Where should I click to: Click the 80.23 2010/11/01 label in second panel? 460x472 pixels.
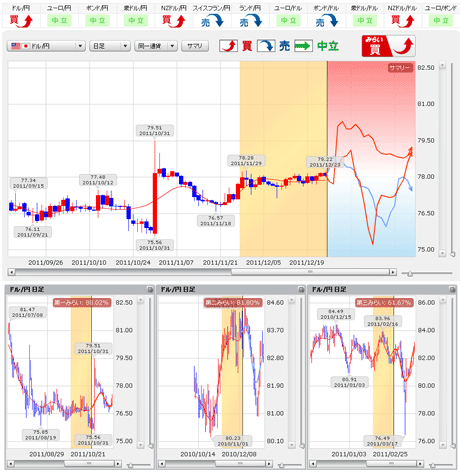(x=233, y=441)
